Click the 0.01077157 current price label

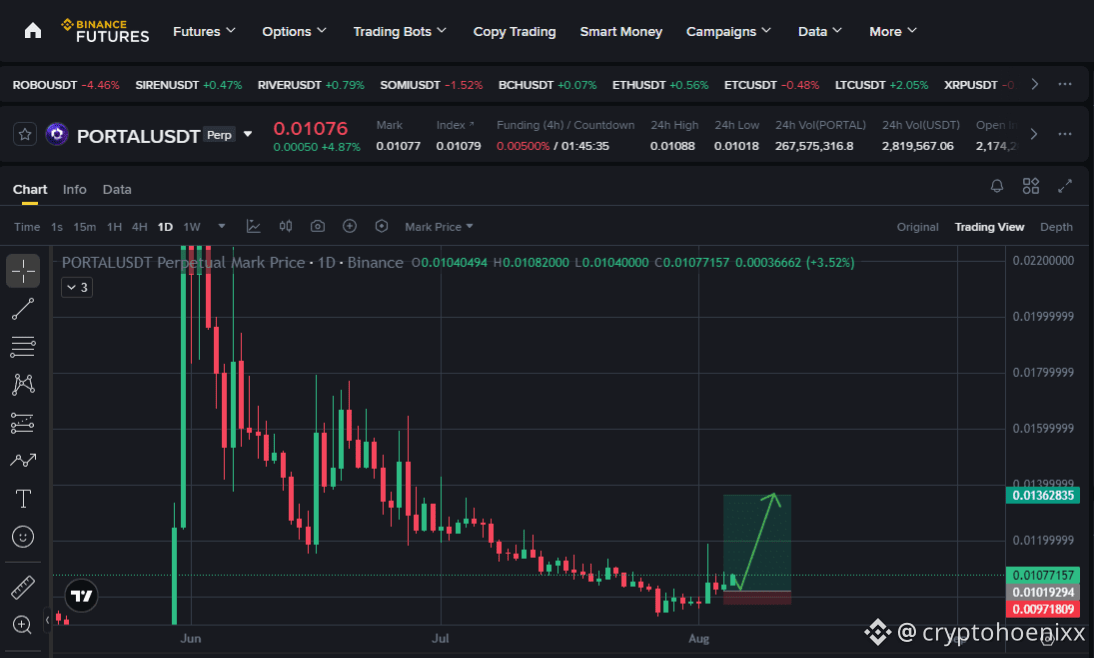pos(1043,575)
